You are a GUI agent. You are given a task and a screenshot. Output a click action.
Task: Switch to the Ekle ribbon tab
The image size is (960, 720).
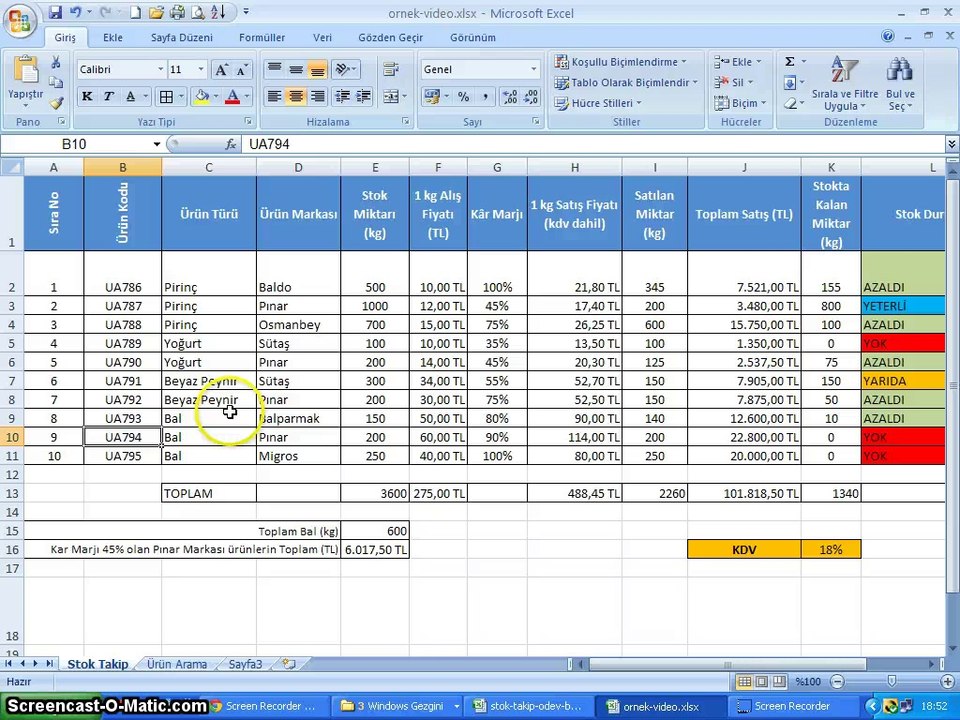click(x=113, y=37)
